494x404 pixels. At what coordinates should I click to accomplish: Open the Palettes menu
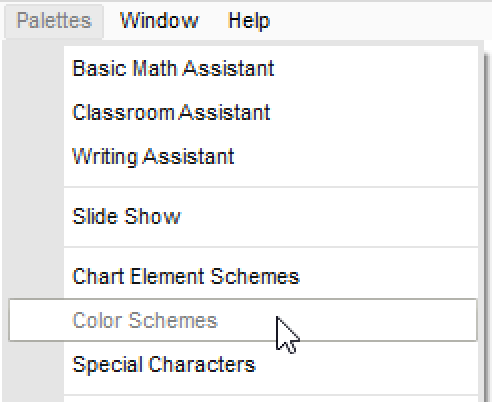click(x=54, y=21)
